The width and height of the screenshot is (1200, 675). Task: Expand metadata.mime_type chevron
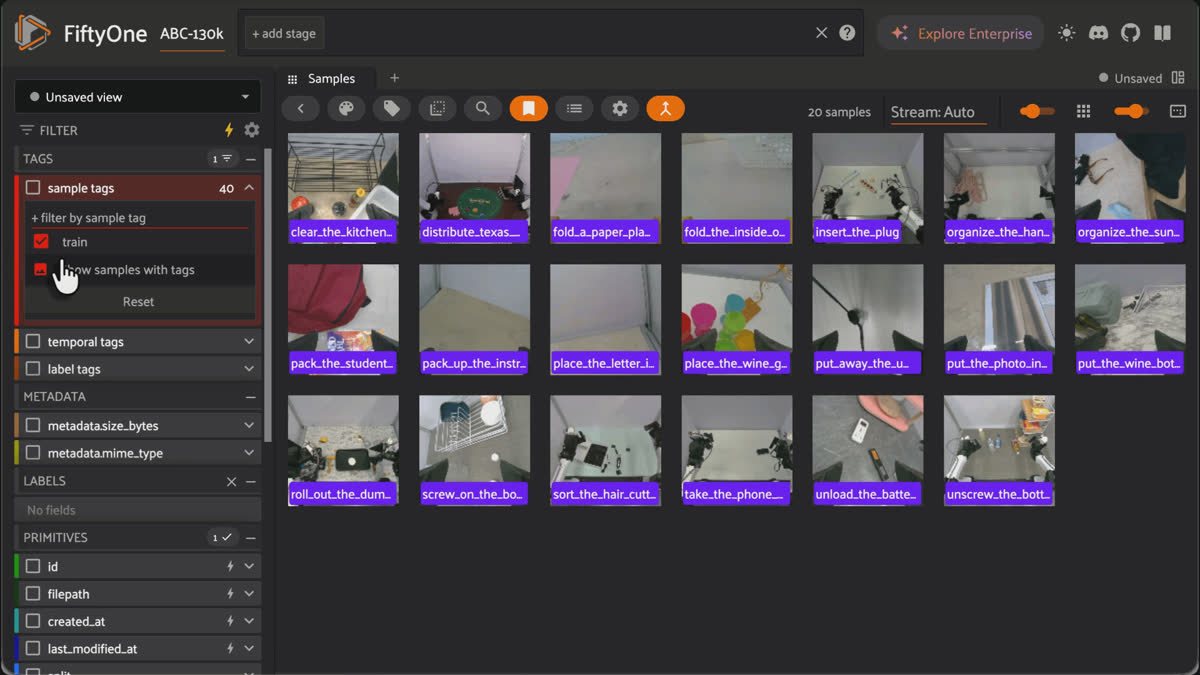tap(249, 453)
